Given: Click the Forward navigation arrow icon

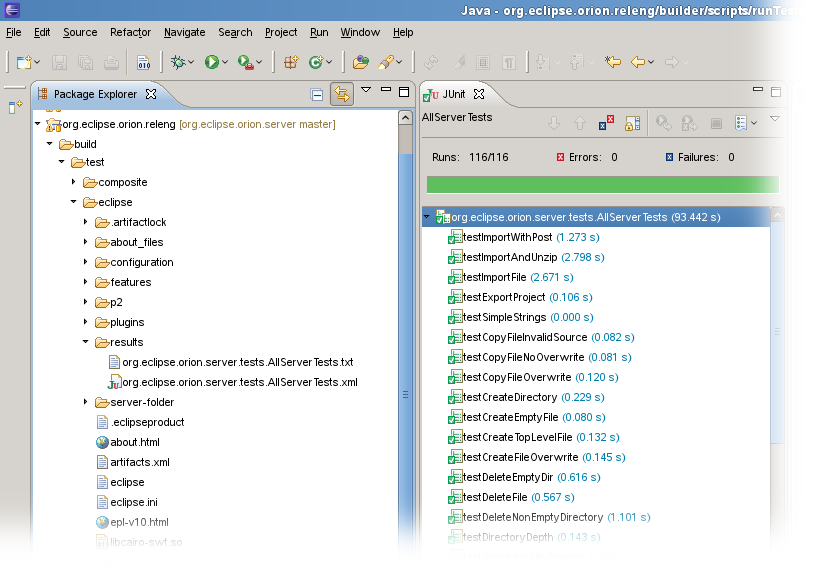Looking at the screenshot, I should [x=671, y=62].
